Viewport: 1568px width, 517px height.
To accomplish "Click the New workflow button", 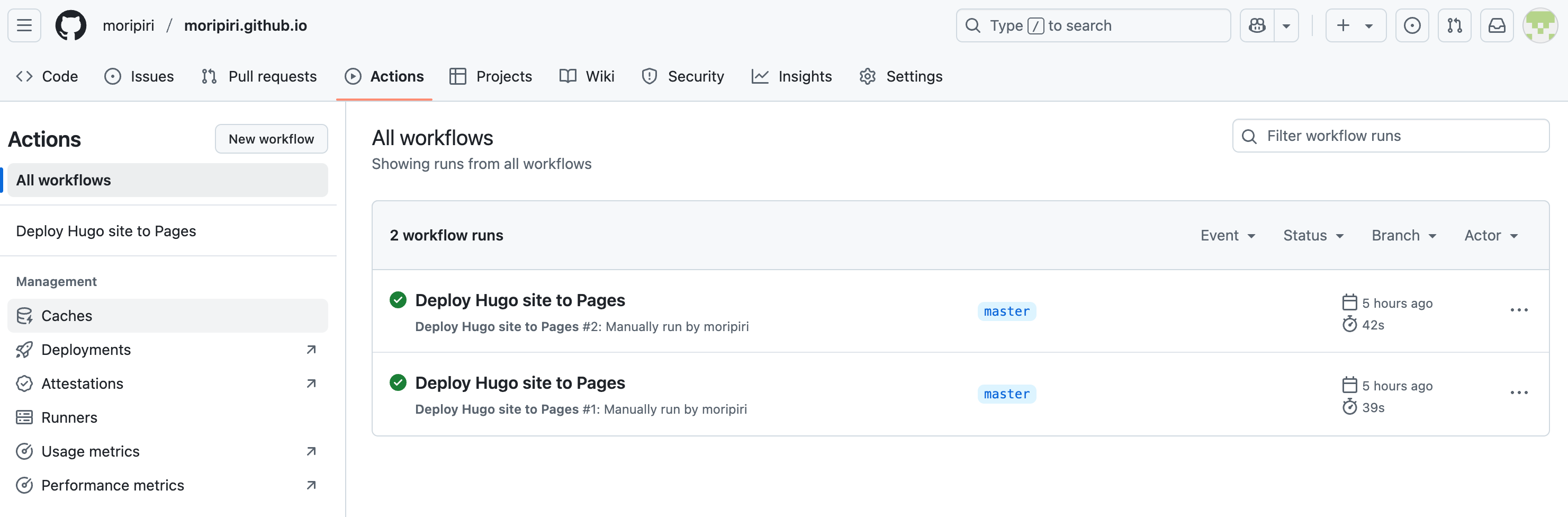I will coord(272,139).
